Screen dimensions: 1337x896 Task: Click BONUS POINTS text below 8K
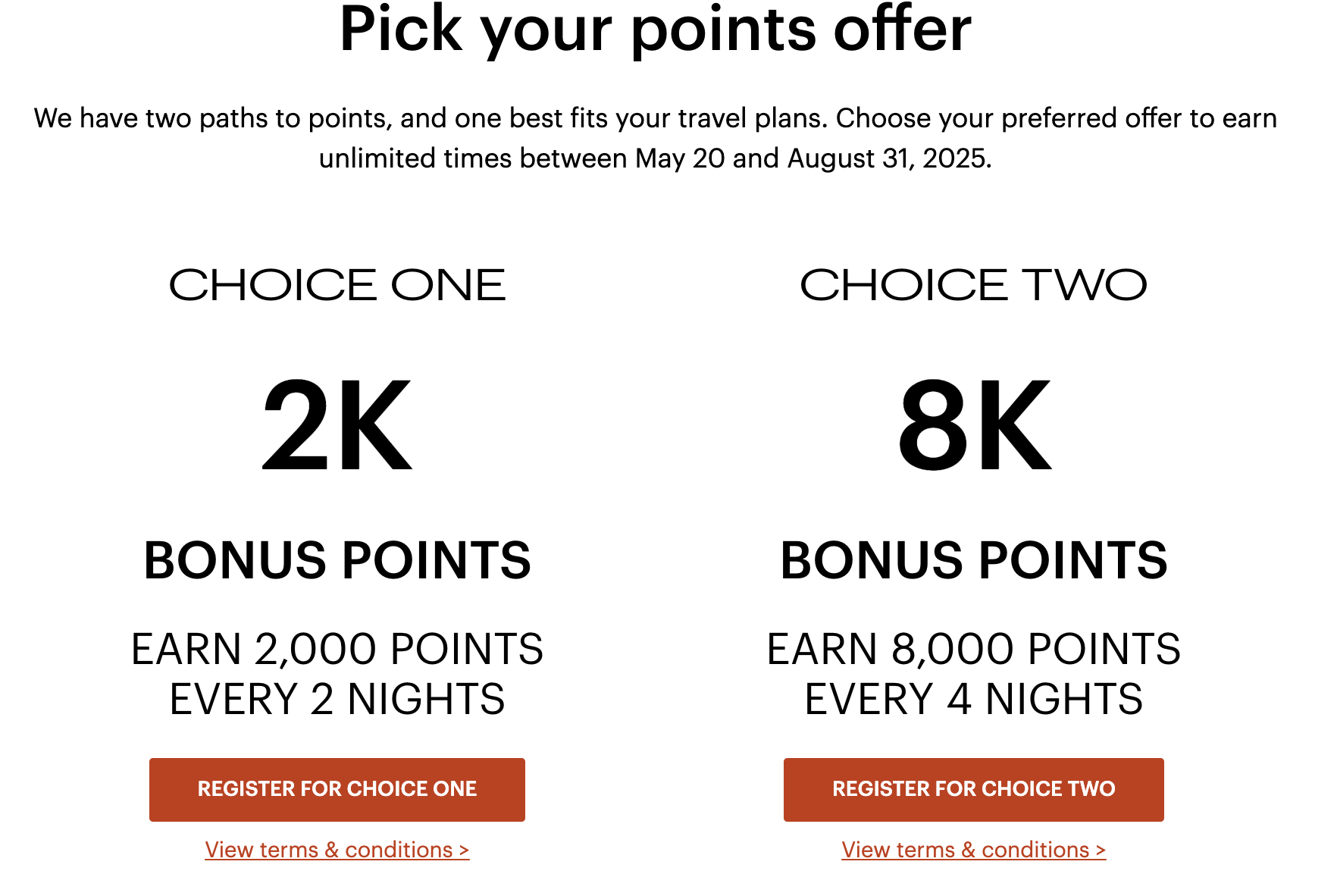pyautogui.click(x=974, y=561)
